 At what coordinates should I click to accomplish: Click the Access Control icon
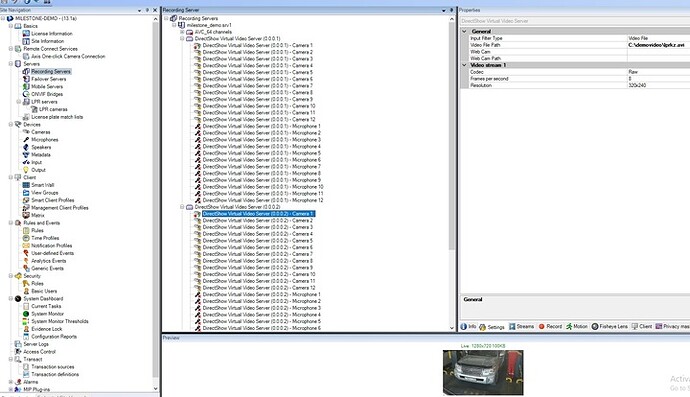click(x=18, y=352)
